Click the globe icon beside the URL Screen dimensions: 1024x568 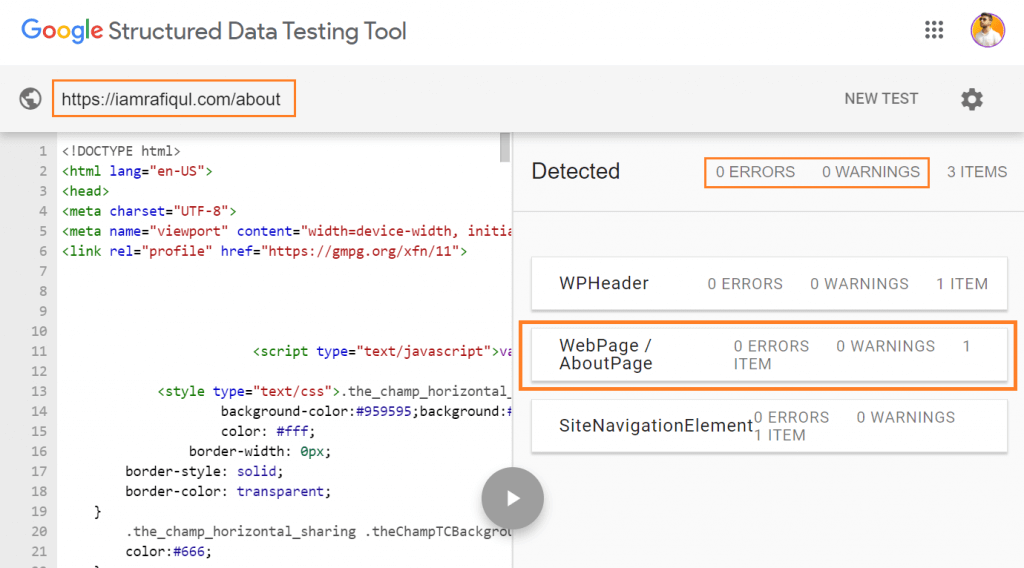click(30, 99)
